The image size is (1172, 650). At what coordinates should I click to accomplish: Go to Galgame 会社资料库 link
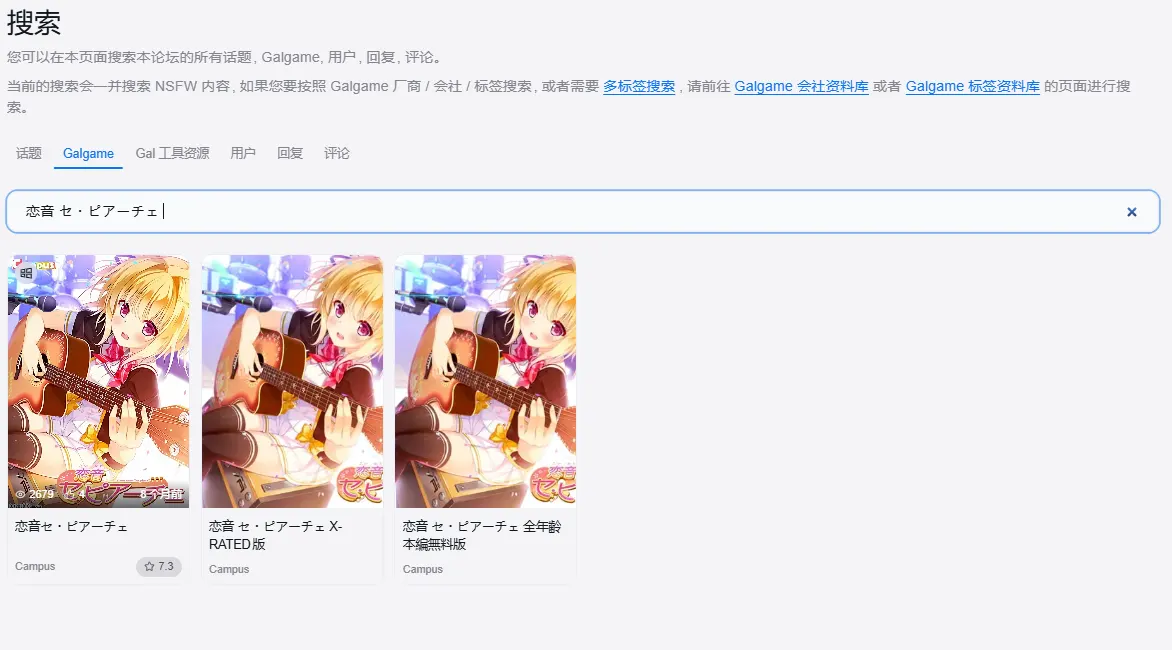[x=801, y=87]
